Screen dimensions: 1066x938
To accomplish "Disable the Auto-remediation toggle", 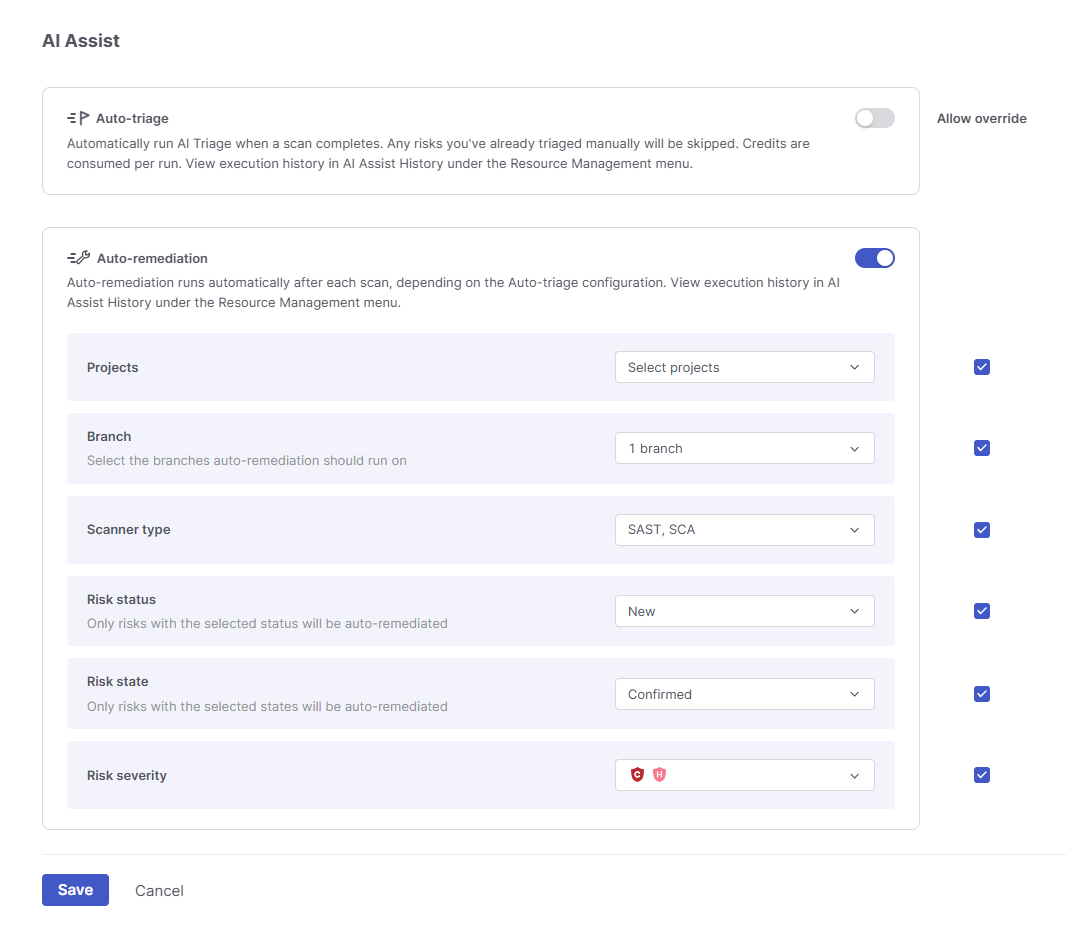I will [874, 258].
